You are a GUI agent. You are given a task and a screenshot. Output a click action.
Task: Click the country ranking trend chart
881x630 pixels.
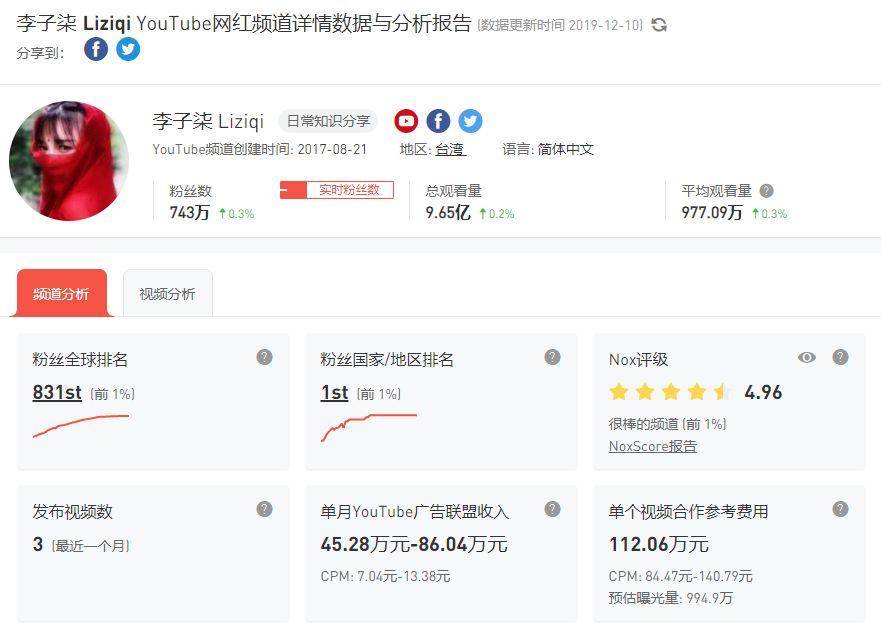point(369,427)
